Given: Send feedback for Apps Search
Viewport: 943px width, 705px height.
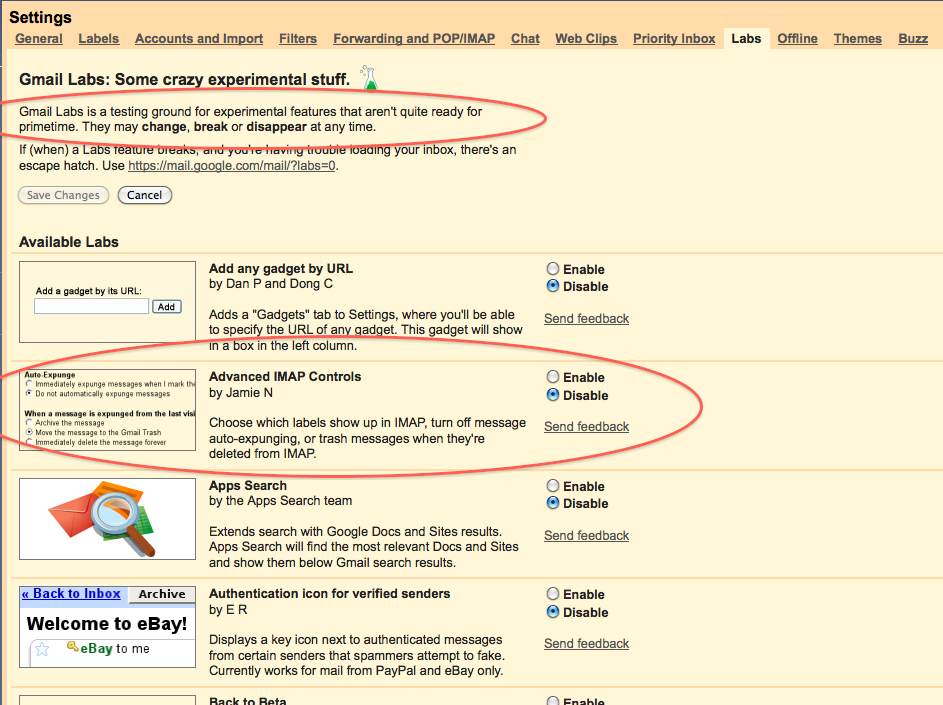Looking at the screenshot, I should click(586, 535).
